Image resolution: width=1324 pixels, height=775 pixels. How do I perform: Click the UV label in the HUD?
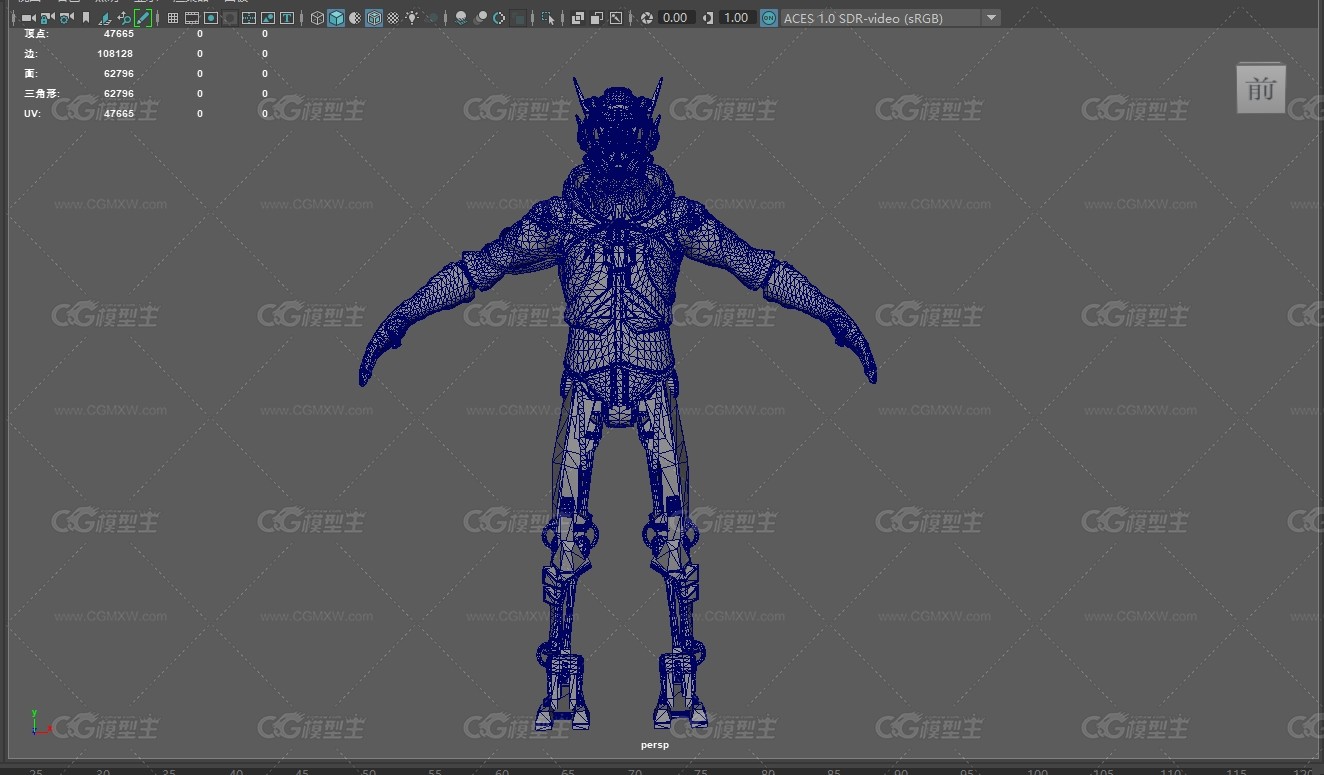pos(31,114)
